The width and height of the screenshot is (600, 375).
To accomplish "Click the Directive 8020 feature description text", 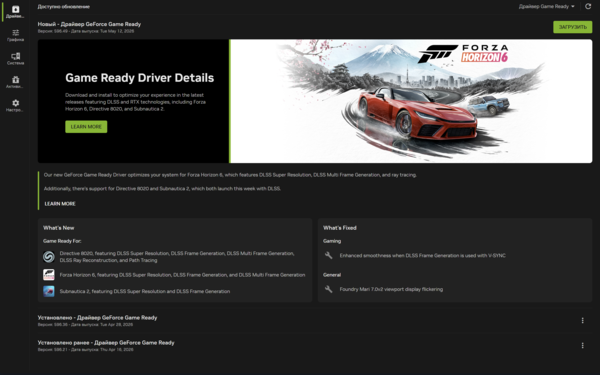I will (x=177, y=257).
